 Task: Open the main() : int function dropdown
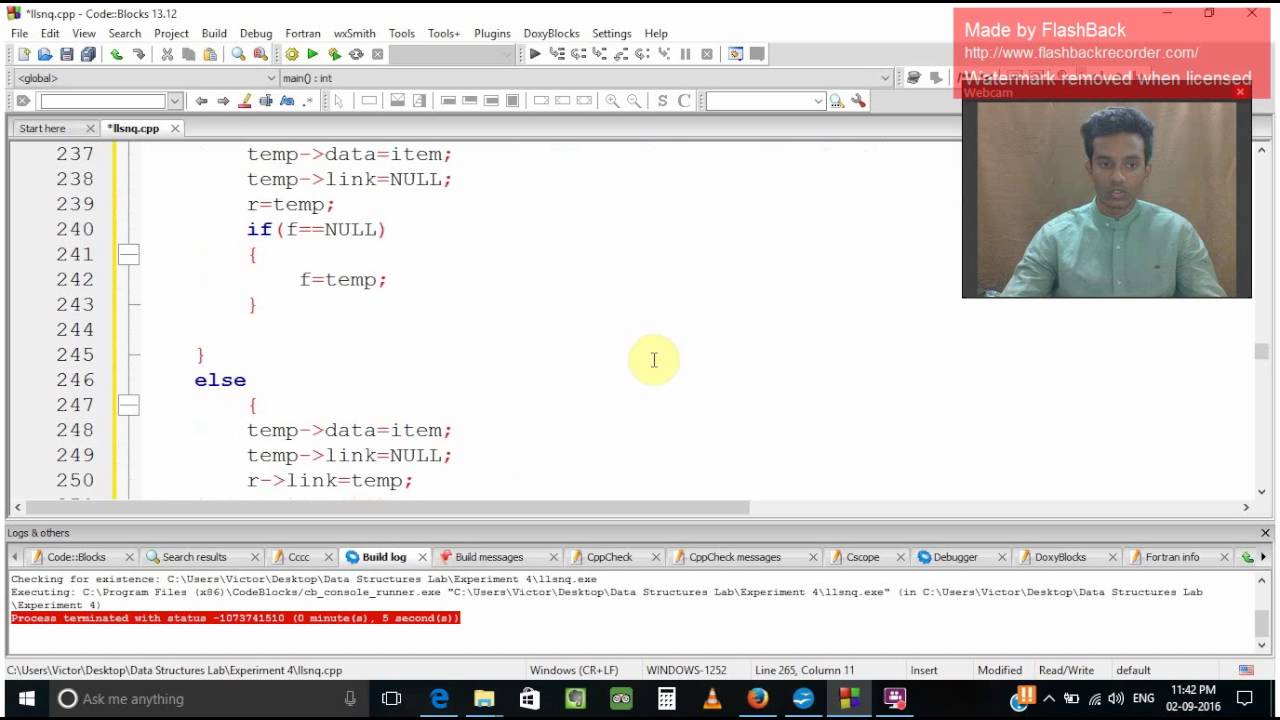point(585,78)
